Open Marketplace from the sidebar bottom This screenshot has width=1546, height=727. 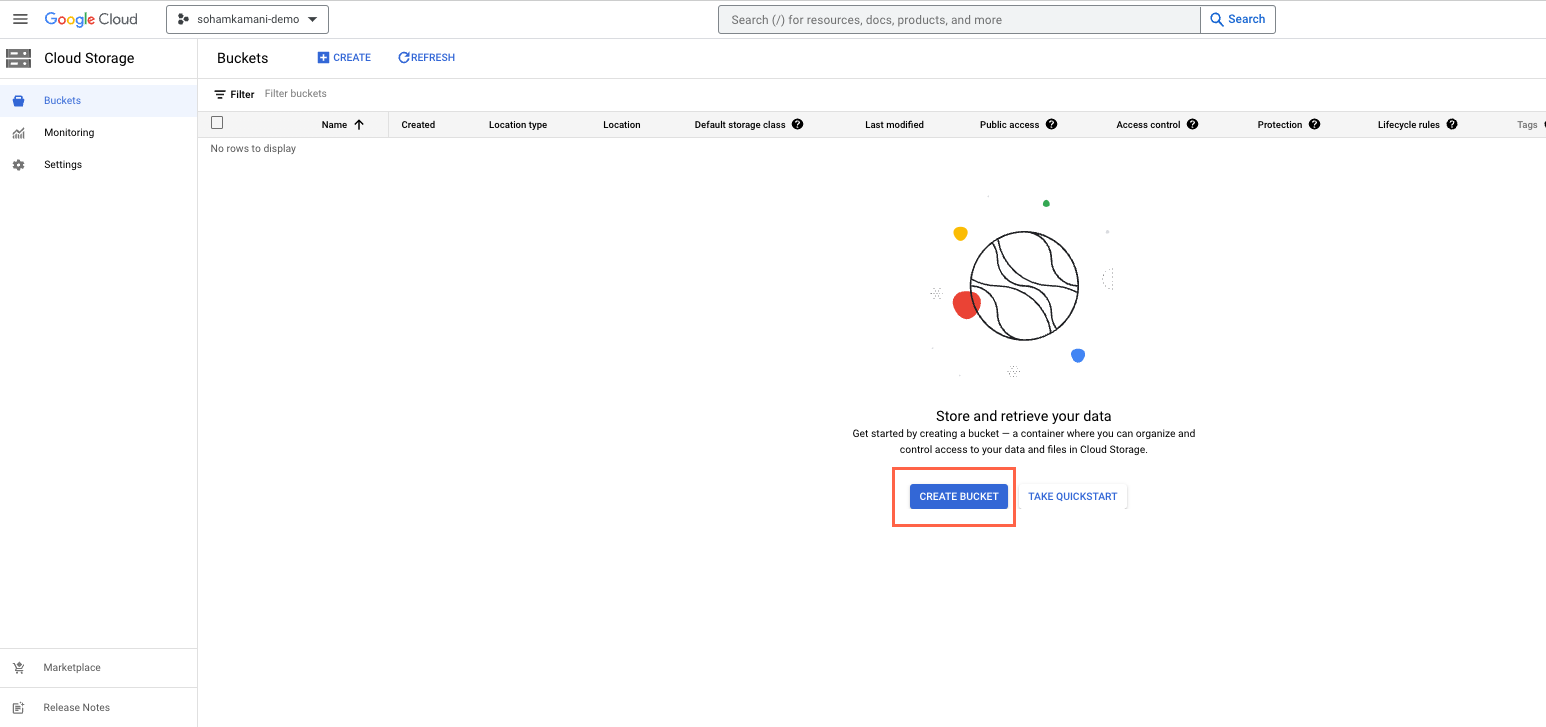tap(72, 667)
